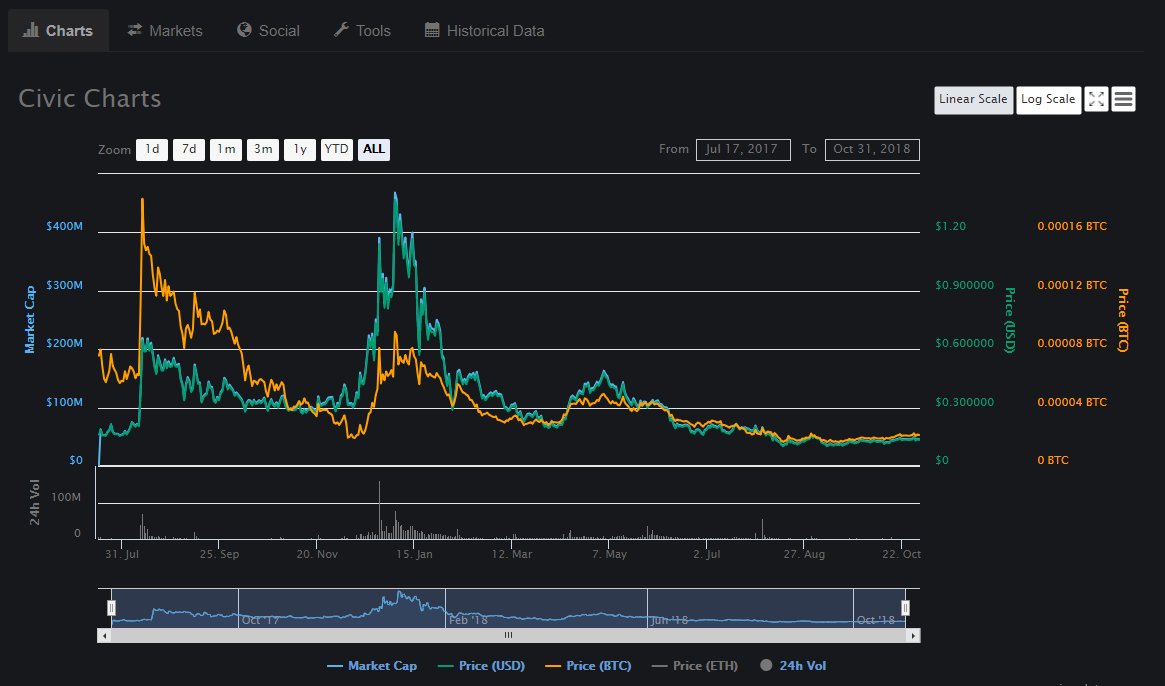
Task: Click the Social globe icon
Action: (244, 30)
